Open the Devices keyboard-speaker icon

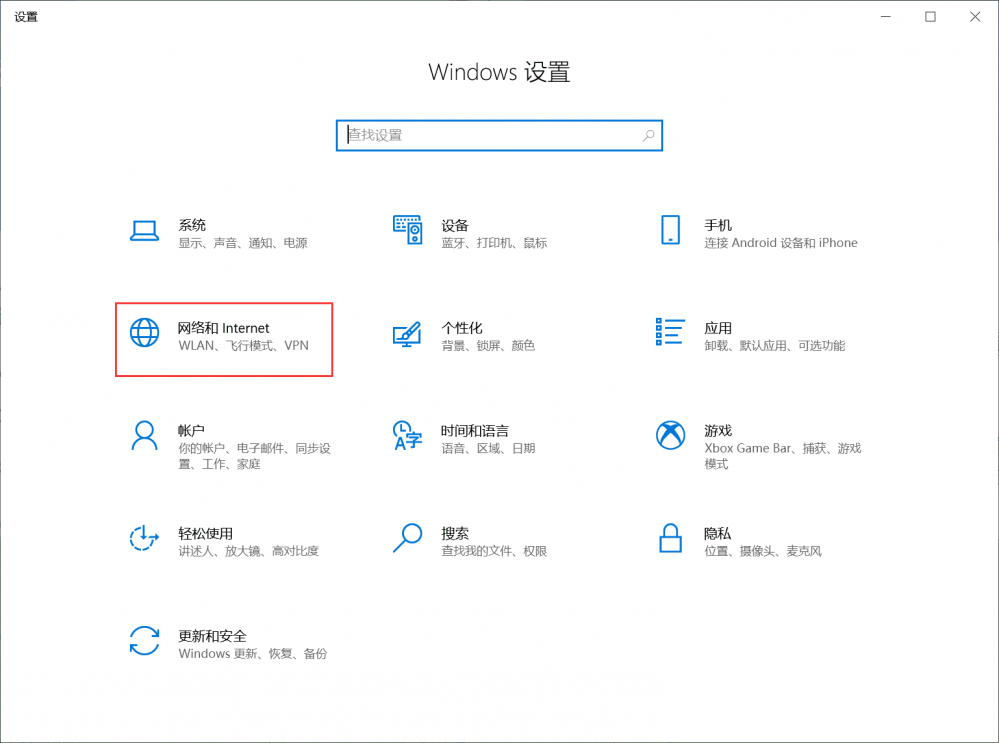click(x=407, y=230)
